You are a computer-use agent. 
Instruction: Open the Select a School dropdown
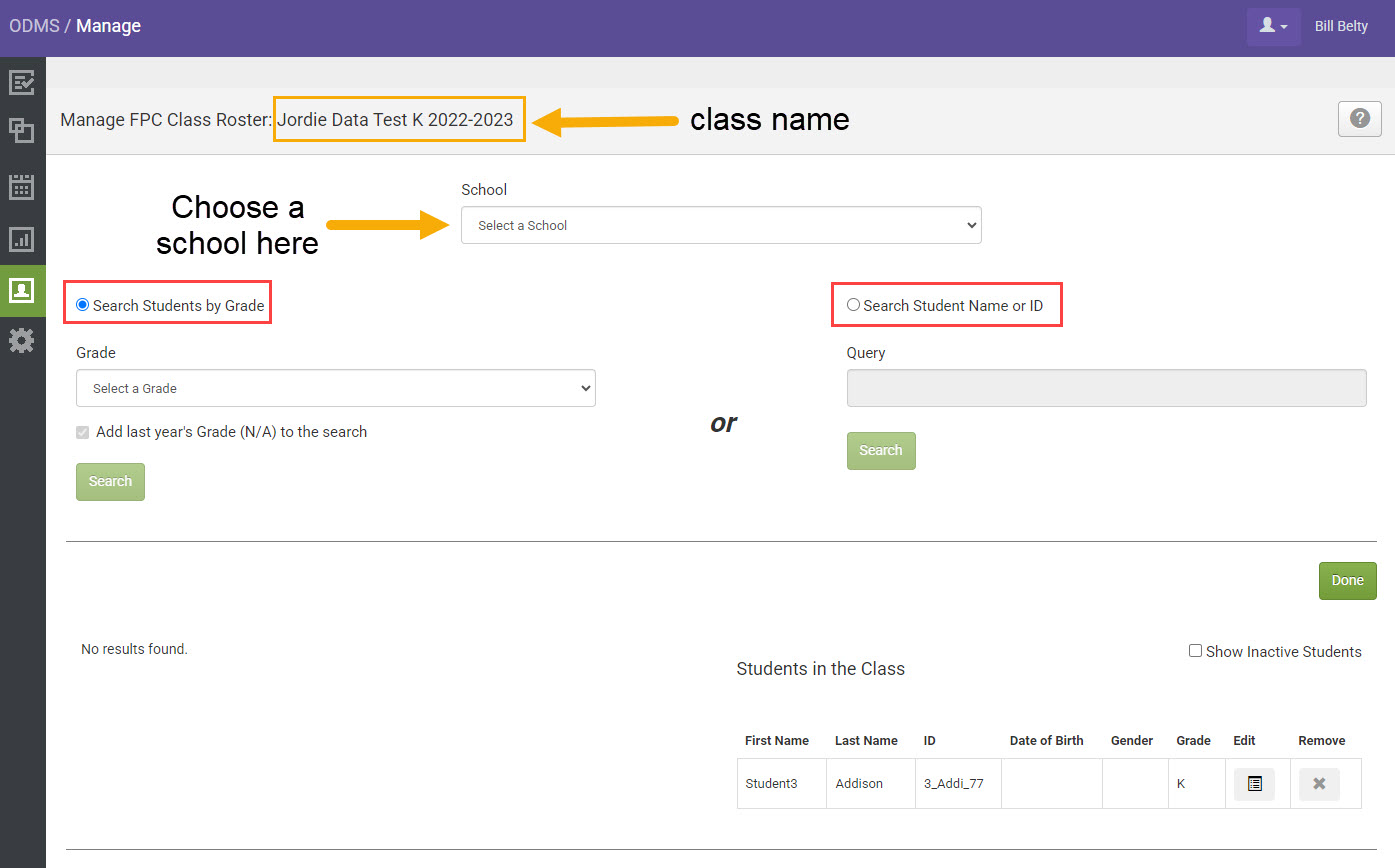tap(720, 225)
